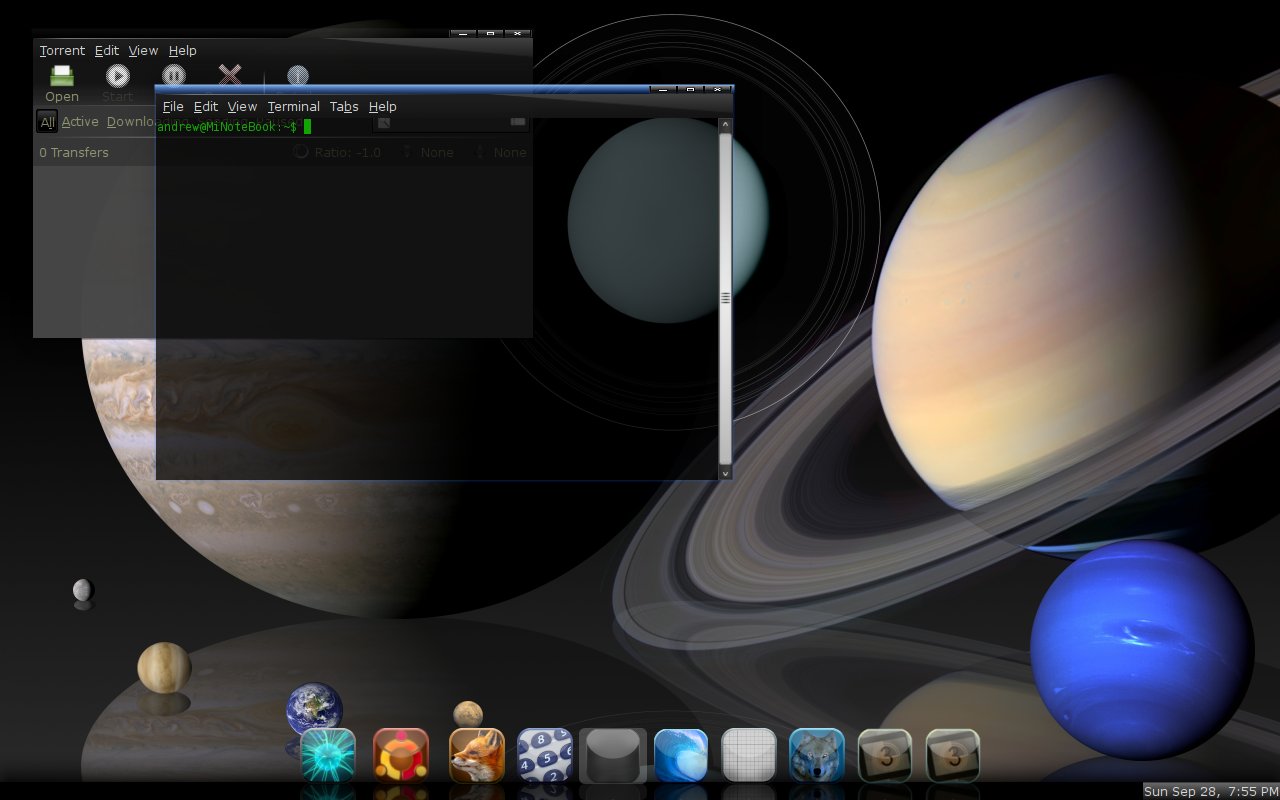Remove the torrent with the X toolbar icon

[x=230, y=75]
